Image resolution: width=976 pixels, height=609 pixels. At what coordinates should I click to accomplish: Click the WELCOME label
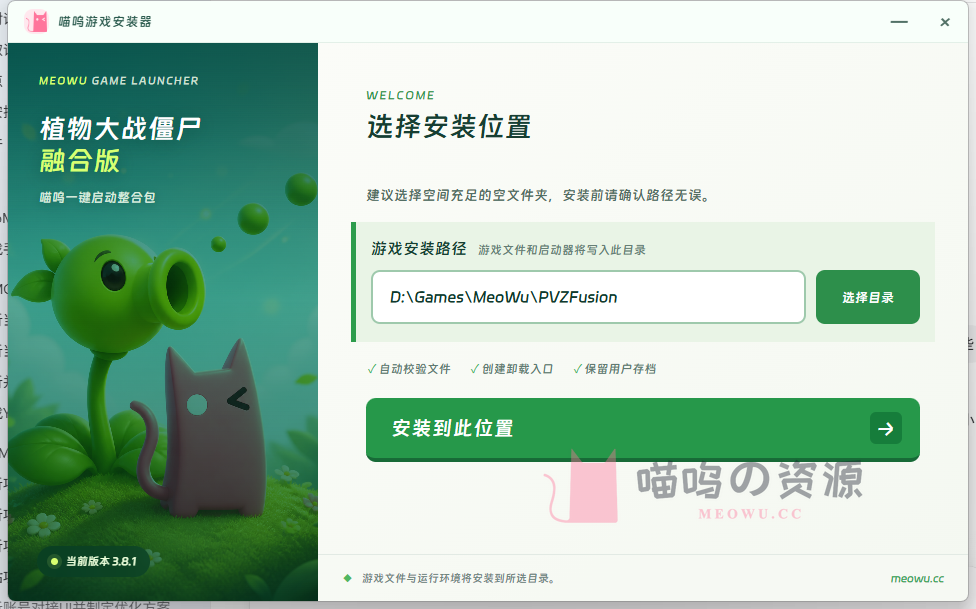400,95
